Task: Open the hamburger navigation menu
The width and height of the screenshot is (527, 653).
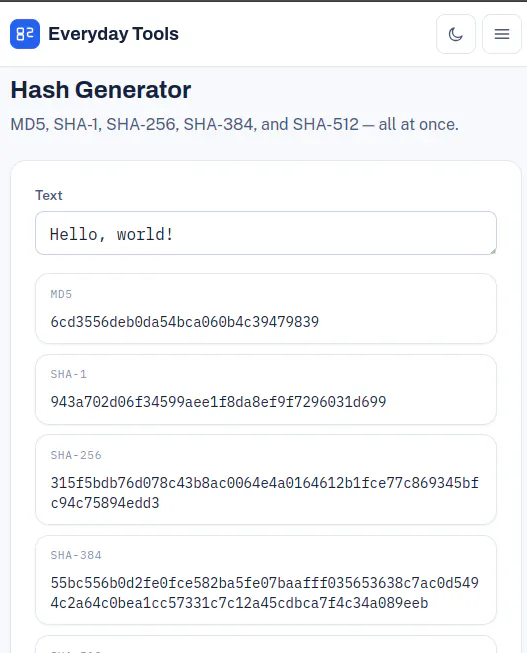Action: tap(502, 34)
